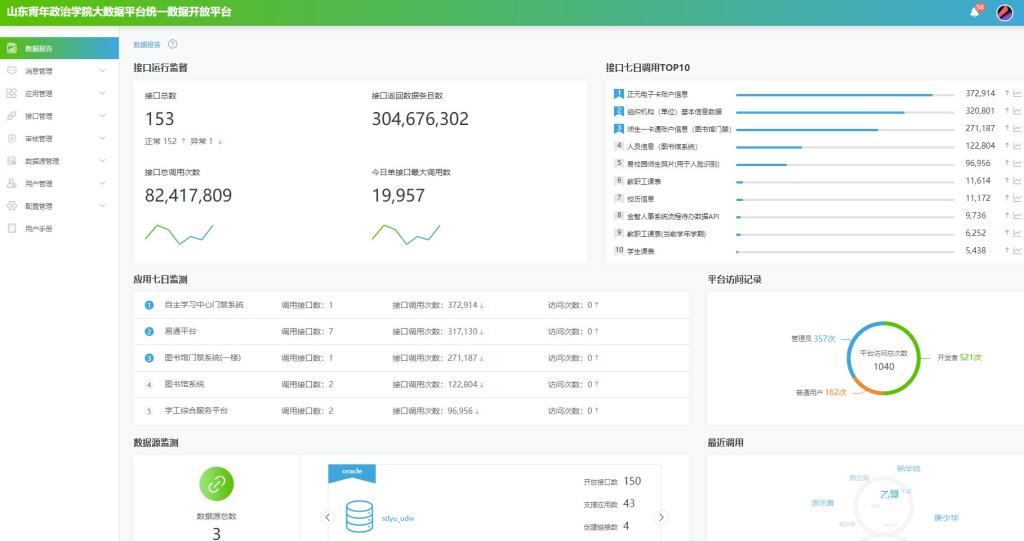
Task: Click the sdyu_udw data source link
Action: pos(397,518)
